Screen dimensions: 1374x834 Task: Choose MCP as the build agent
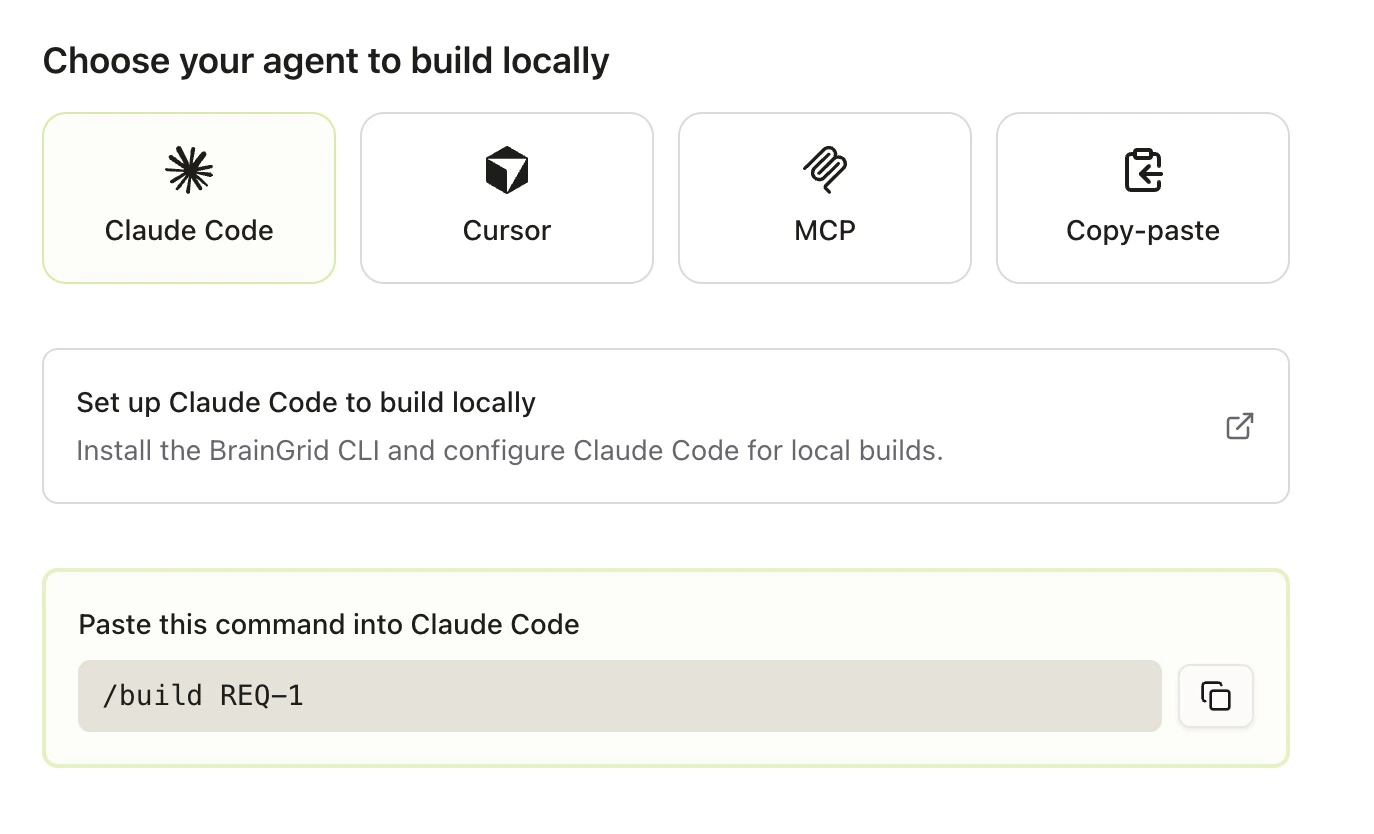[824, 197]
